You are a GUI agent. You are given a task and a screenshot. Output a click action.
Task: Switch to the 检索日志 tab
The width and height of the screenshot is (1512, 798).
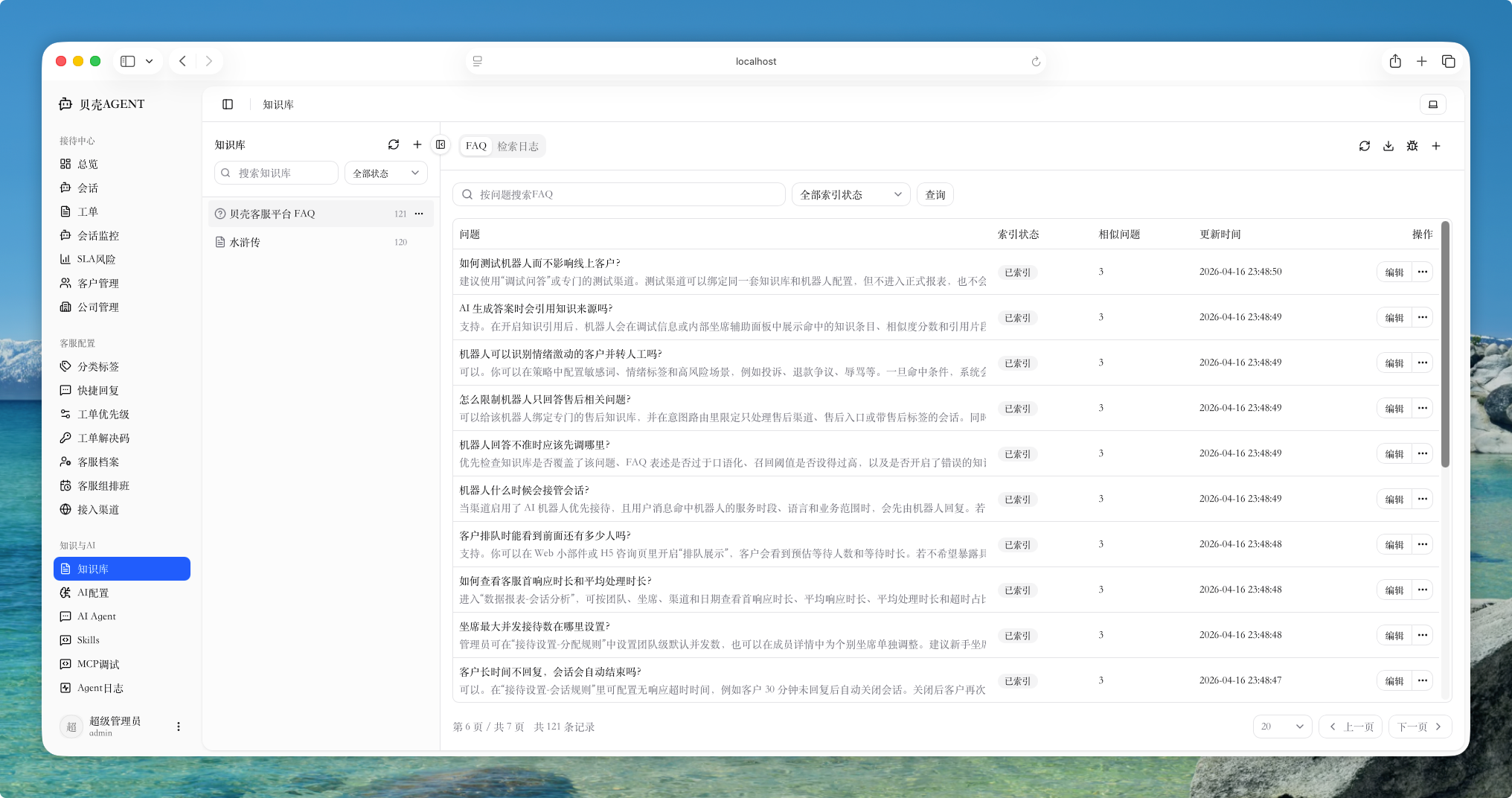(518, 146)
